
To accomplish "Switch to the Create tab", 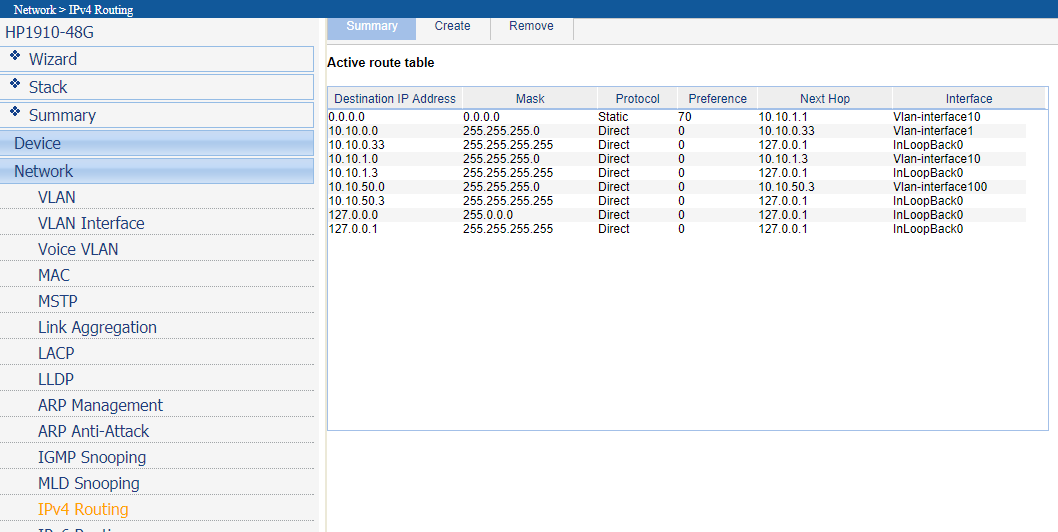I will click(x=452, y=26).
